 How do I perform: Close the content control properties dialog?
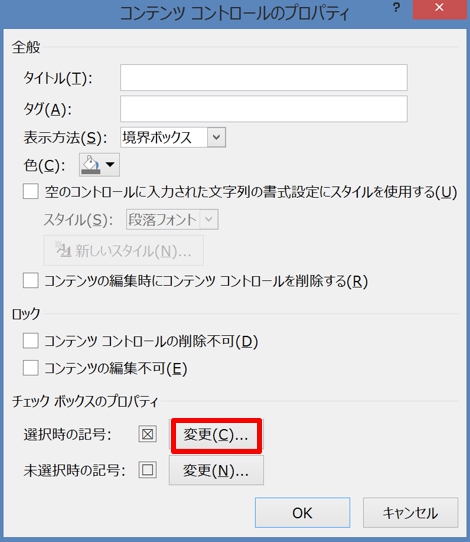(440, 8)
